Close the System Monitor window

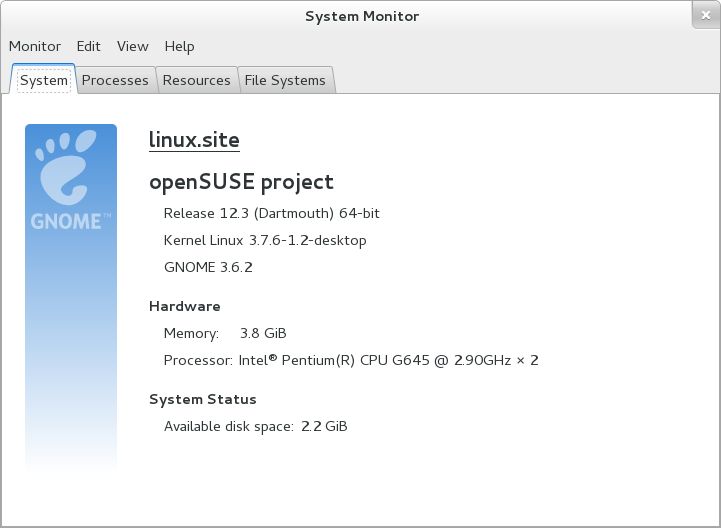click(704, 15)
